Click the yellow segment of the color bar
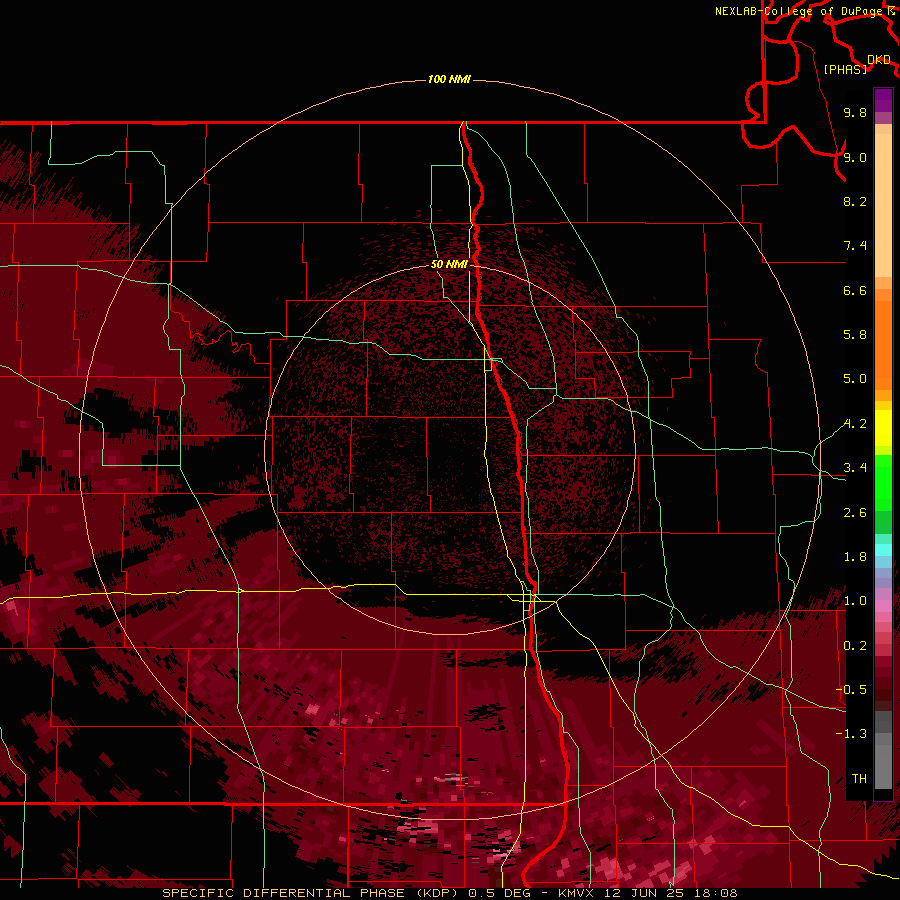Image resolution: width=900 pixels, height=900 pixels. [883, 428]
